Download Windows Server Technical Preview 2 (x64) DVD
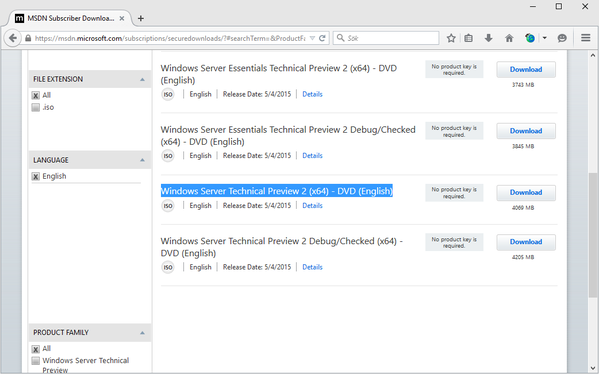This screenshot has height=374, width=599. (526, 193)
